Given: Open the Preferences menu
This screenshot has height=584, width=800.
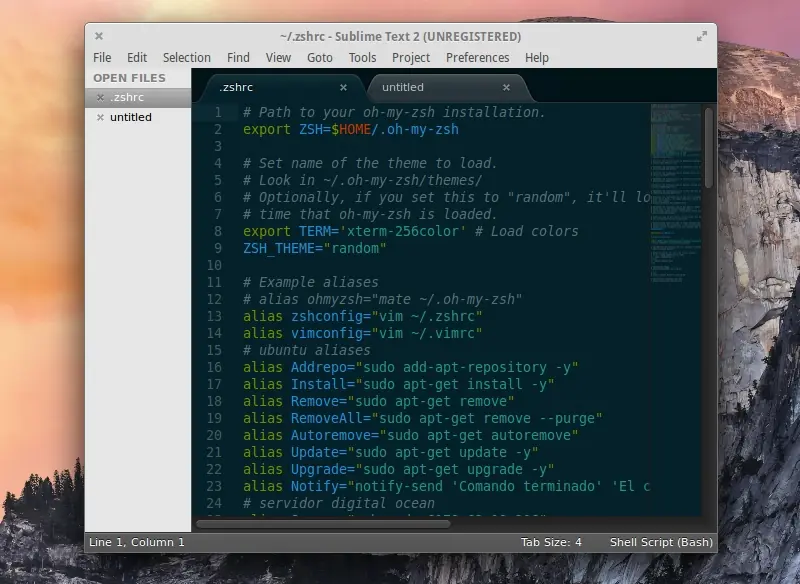Looking at the screenshot, I should pos(478,58).
